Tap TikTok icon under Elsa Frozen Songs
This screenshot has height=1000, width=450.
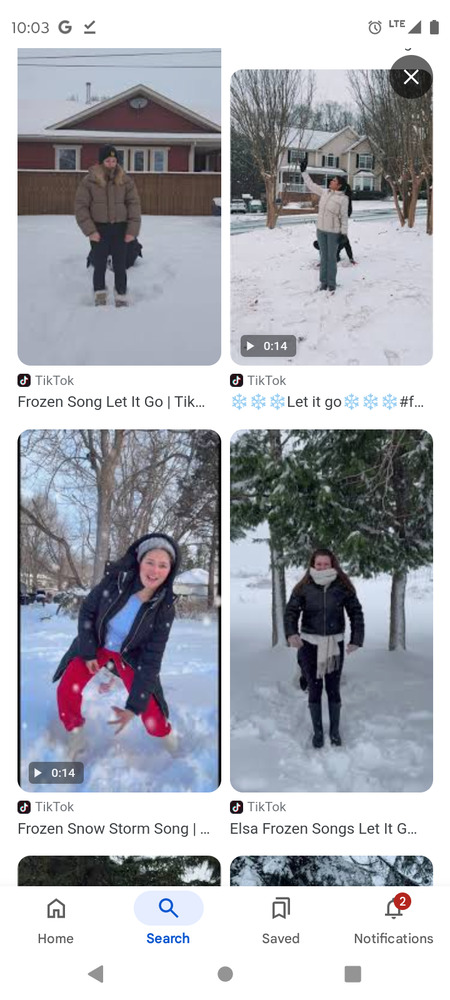click(x=236, y=807)
